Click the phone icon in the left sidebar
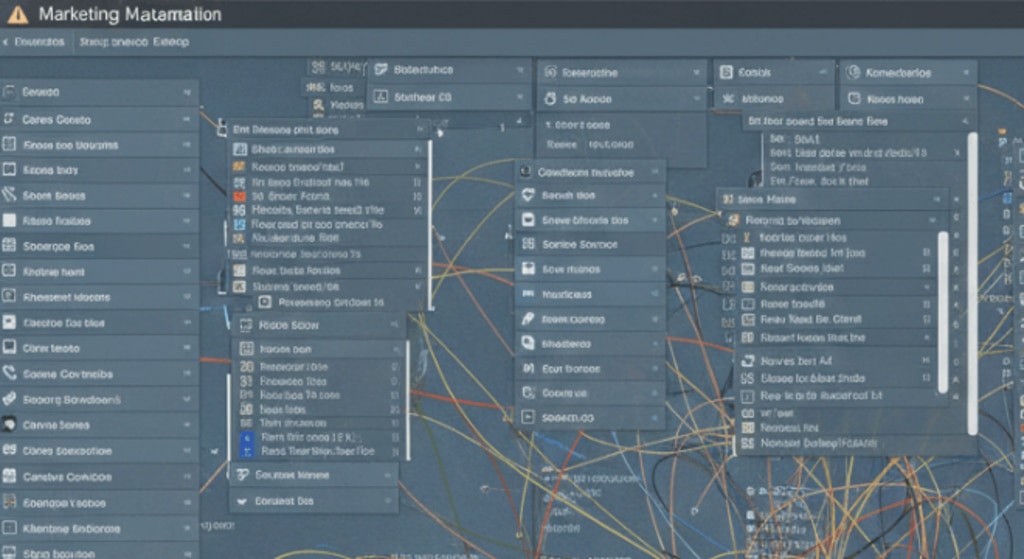Viewport: 1024px width, 559px height. tap(10, 374)
